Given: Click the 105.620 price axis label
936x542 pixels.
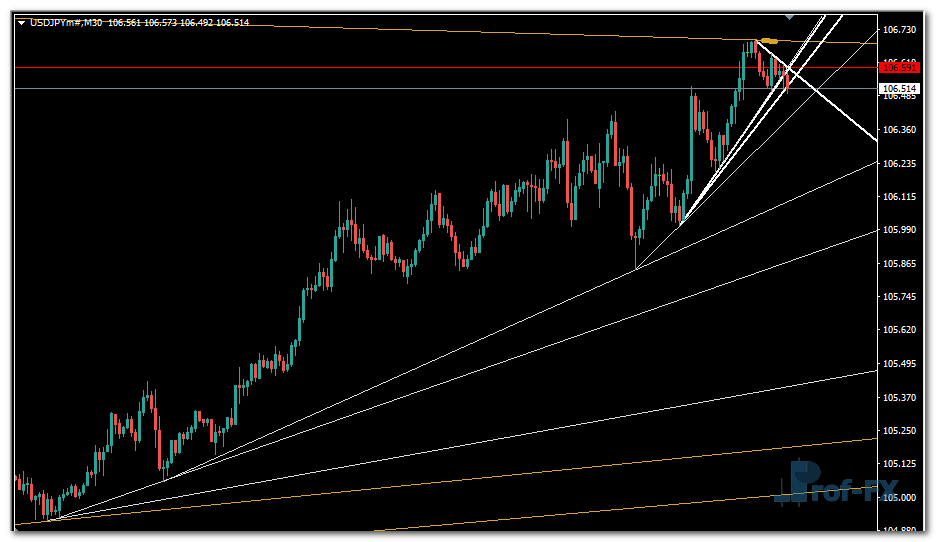Looking at the screenshot, I should [x=900, y=330].
